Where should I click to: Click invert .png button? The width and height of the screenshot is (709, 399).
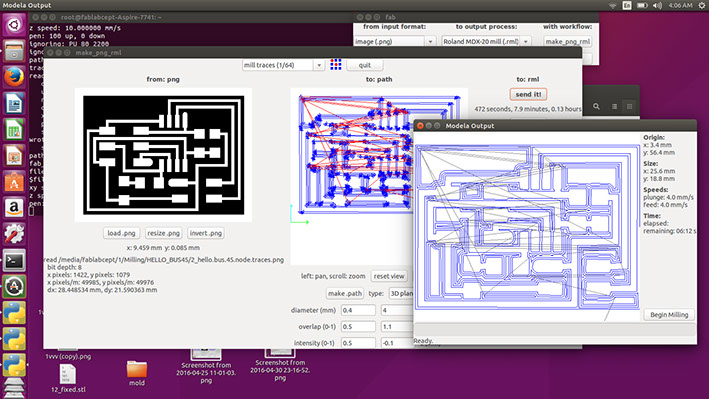click(x=206, y=233)
